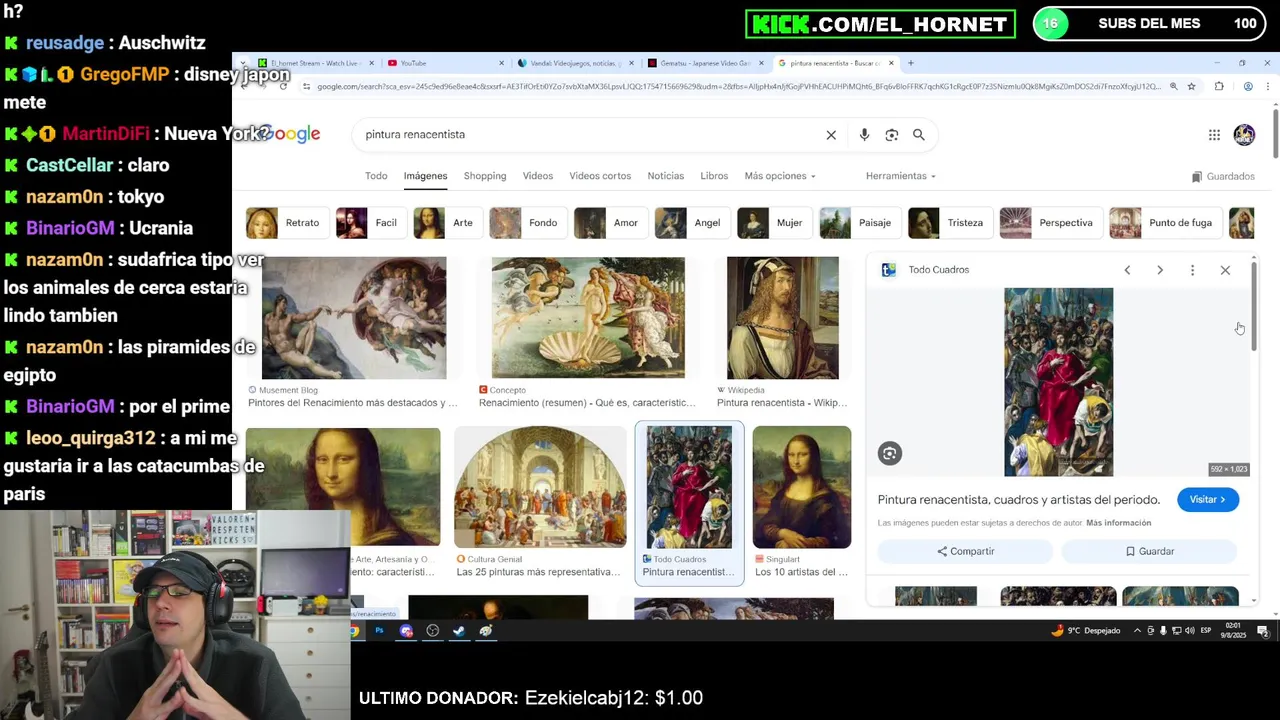Open the weather widget 9°C Despejado
Image resolution: width=1280 pixels, height=720 pixels.
point(1086,631)
